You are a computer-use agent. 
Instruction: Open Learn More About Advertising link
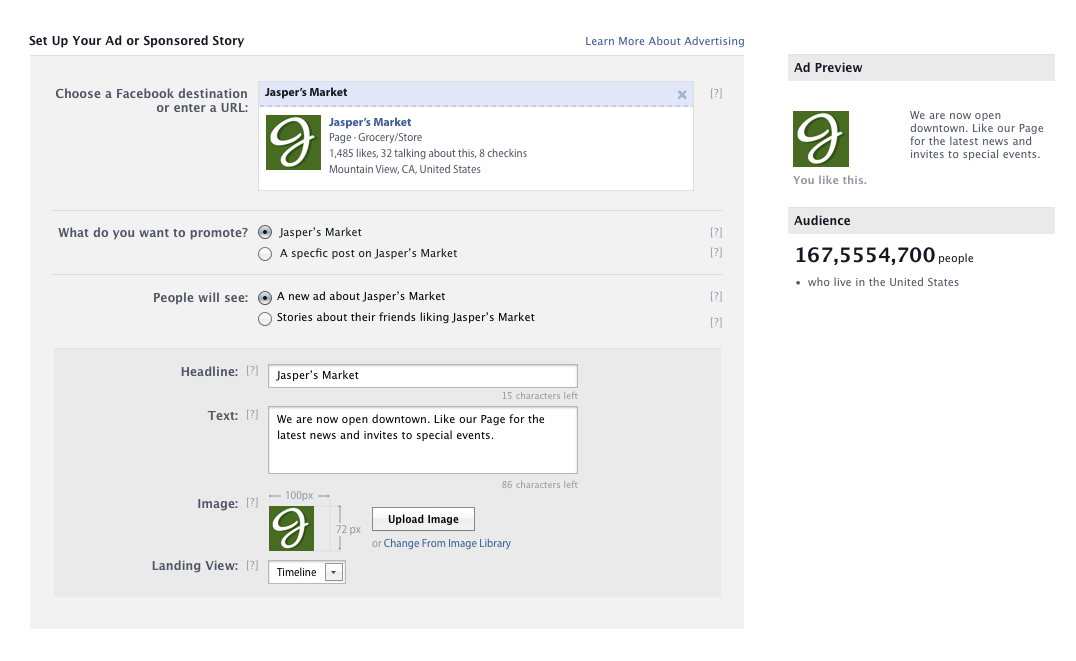pyautogui.click(x=664, y=41)
